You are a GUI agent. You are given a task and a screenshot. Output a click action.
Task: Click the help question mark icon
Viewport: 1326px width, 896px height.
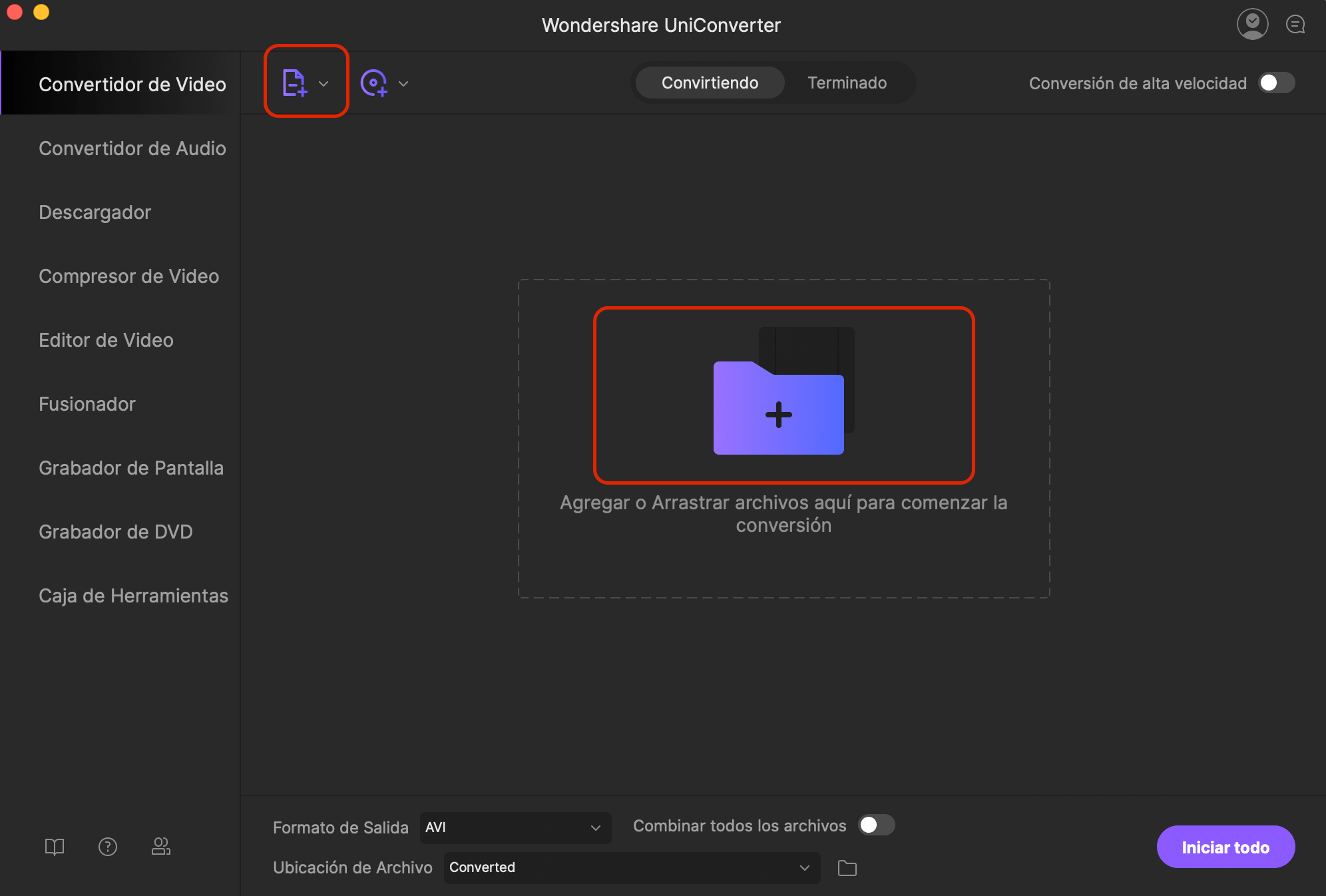(108, 846)
